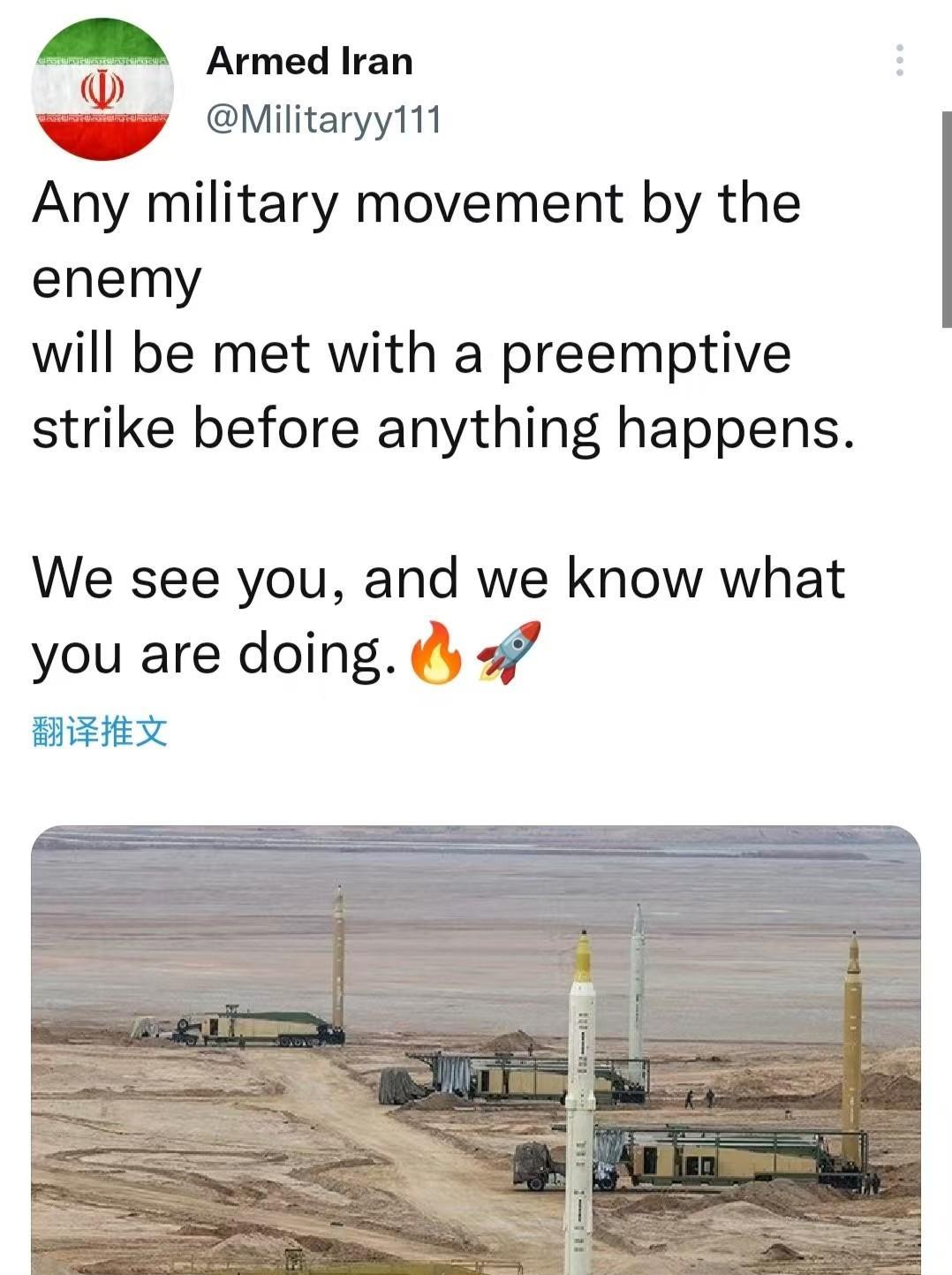Click the rocket emoji in the tweet
952x1275 pixels.
point(509,652)
